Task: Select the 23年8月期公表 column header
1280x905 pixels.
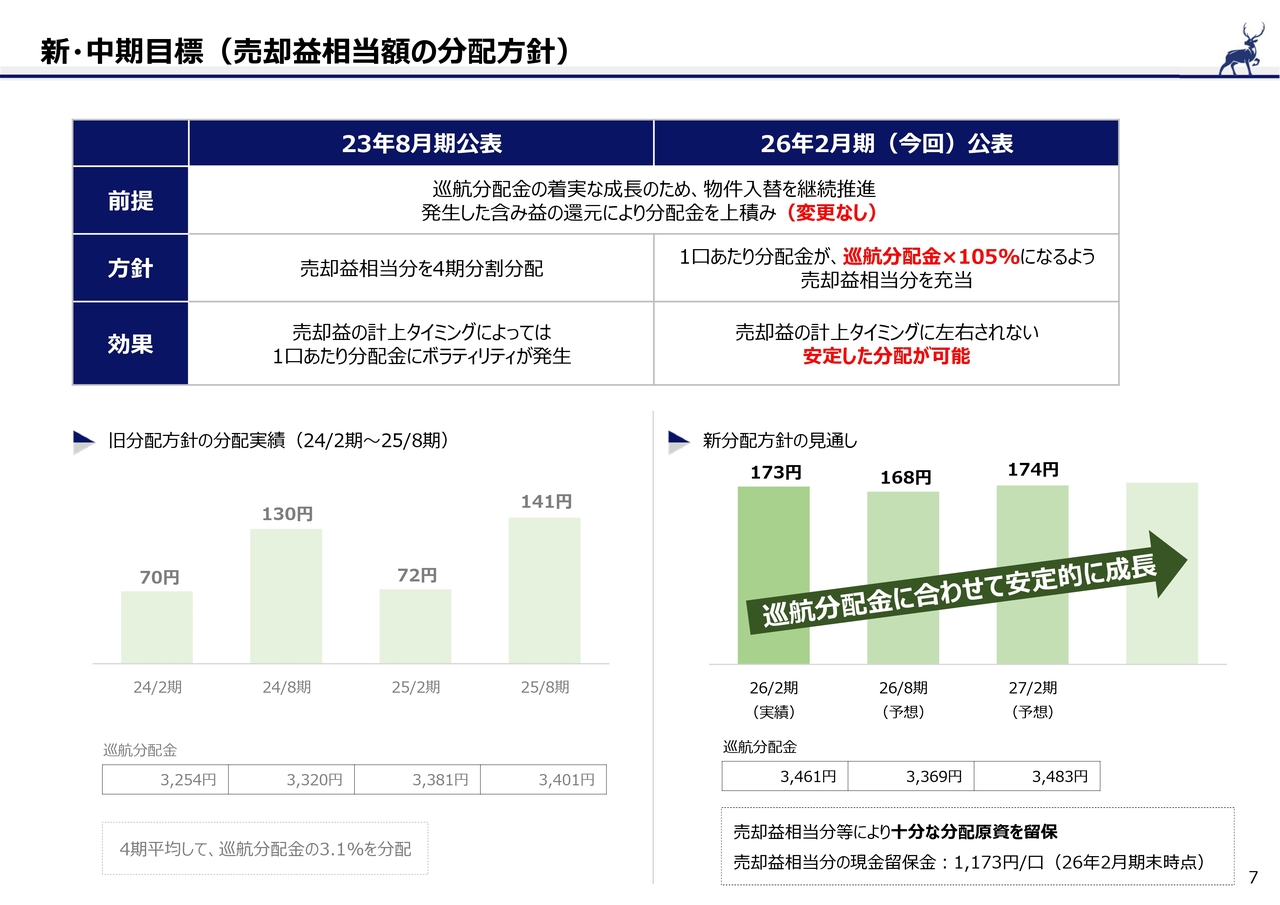Action: coord(420,143)
